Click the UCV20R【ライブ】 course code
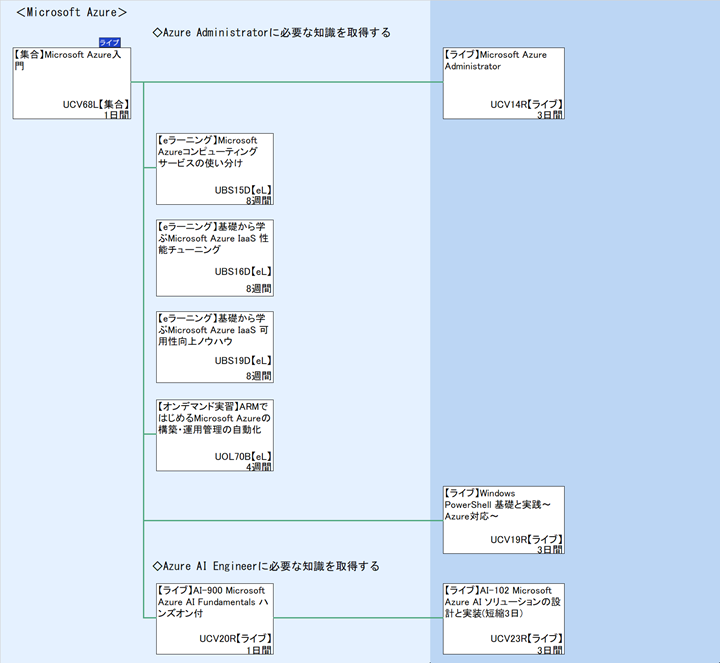Viewport: 720px width, 663px height. click(235, 638)
